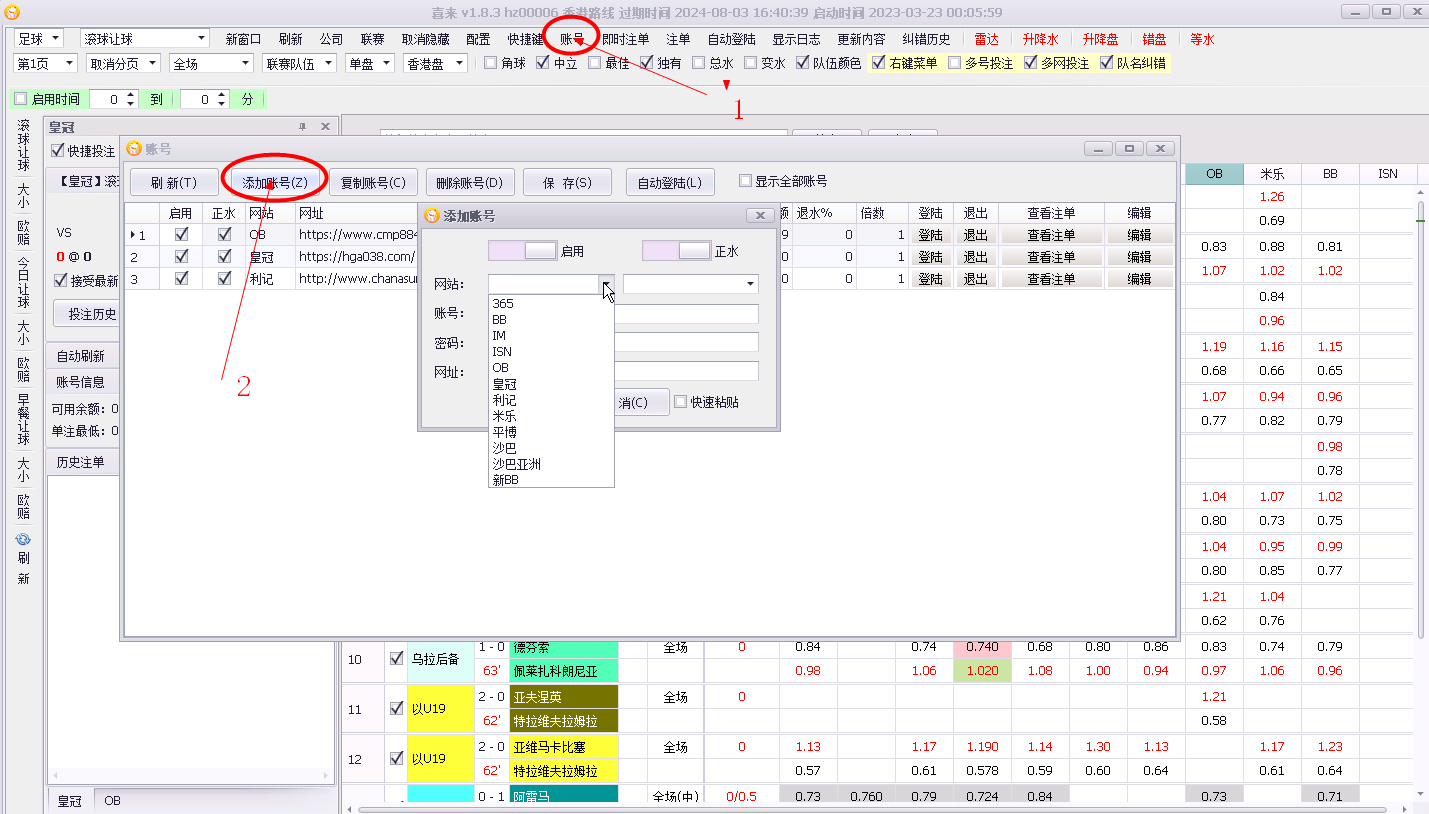Toggle 快捷投注 checkbox in 皇冠 panel

coord(58,151)
